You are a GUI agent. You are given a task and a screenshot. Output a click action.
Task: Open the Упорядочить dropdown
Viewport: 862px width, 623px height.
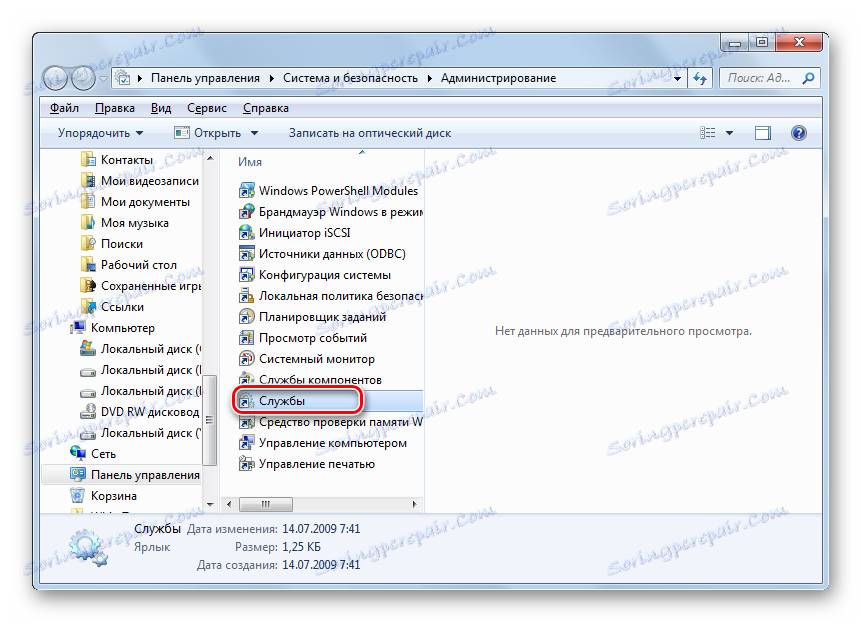[101, 133]
